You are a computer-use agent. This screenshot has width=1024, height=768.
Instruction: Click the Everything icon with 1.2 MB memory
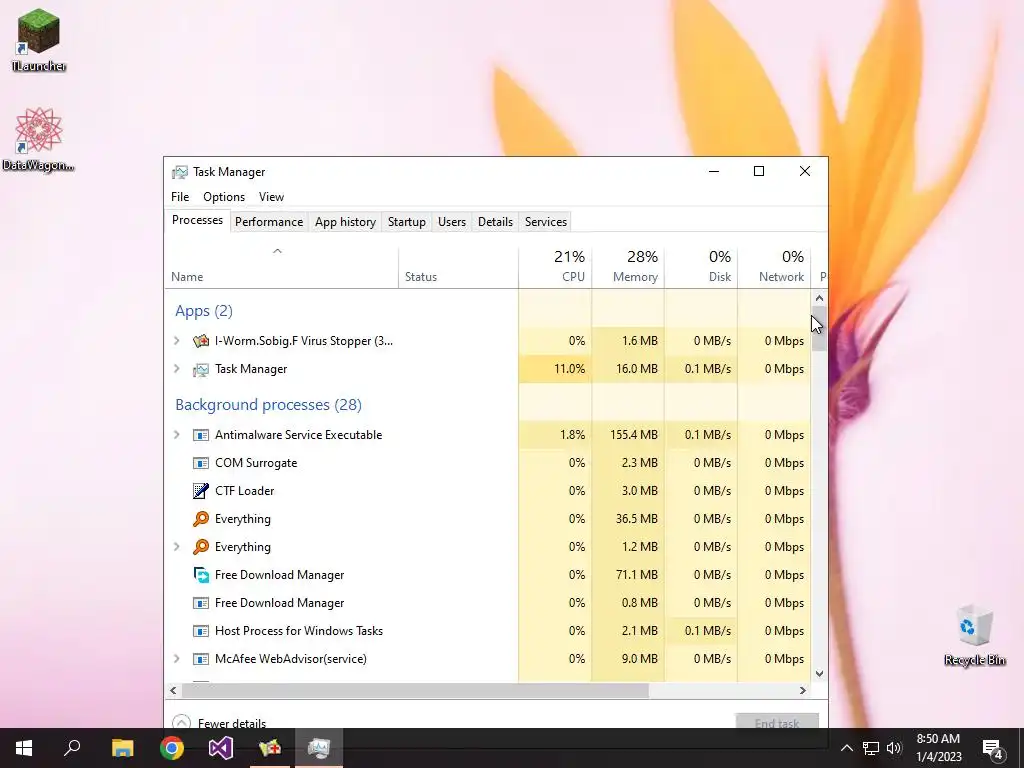(201, 547)
